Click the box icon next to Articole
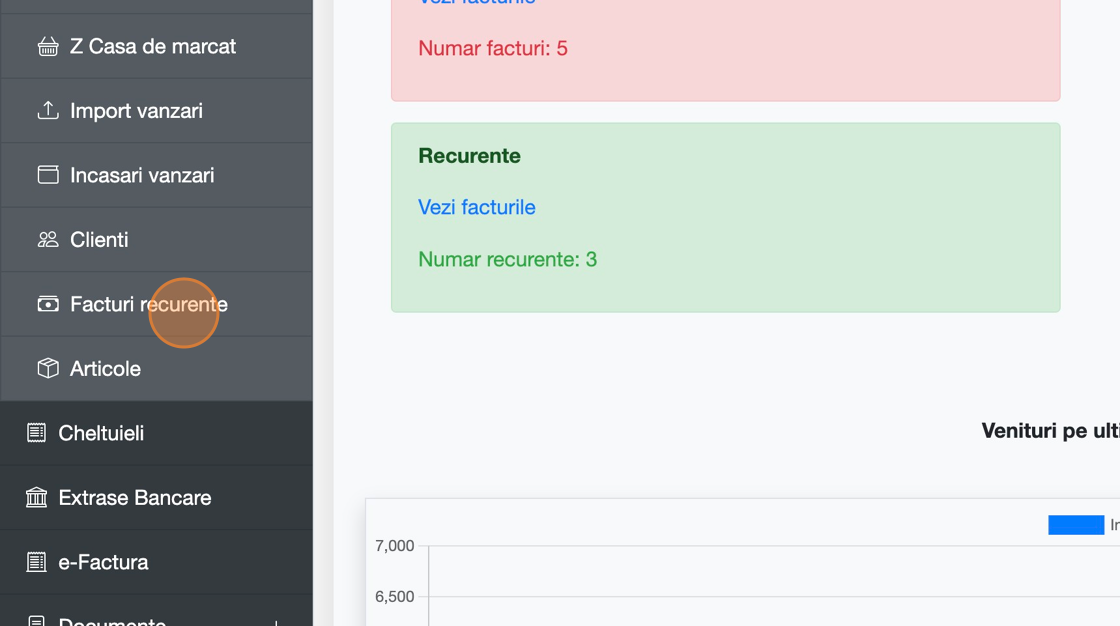 tap(48, 369)
